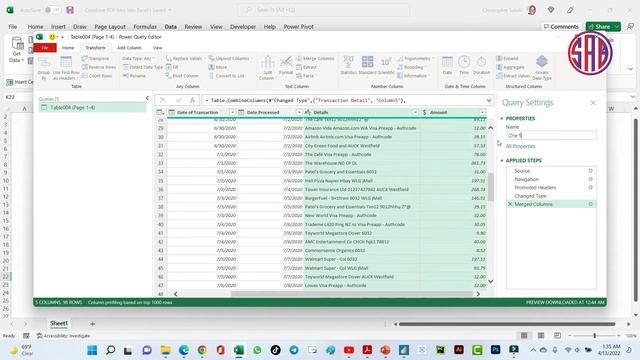
Task: Open Excel Power Pivot tab
Action: pyautogui.click(x=298, y=27)
